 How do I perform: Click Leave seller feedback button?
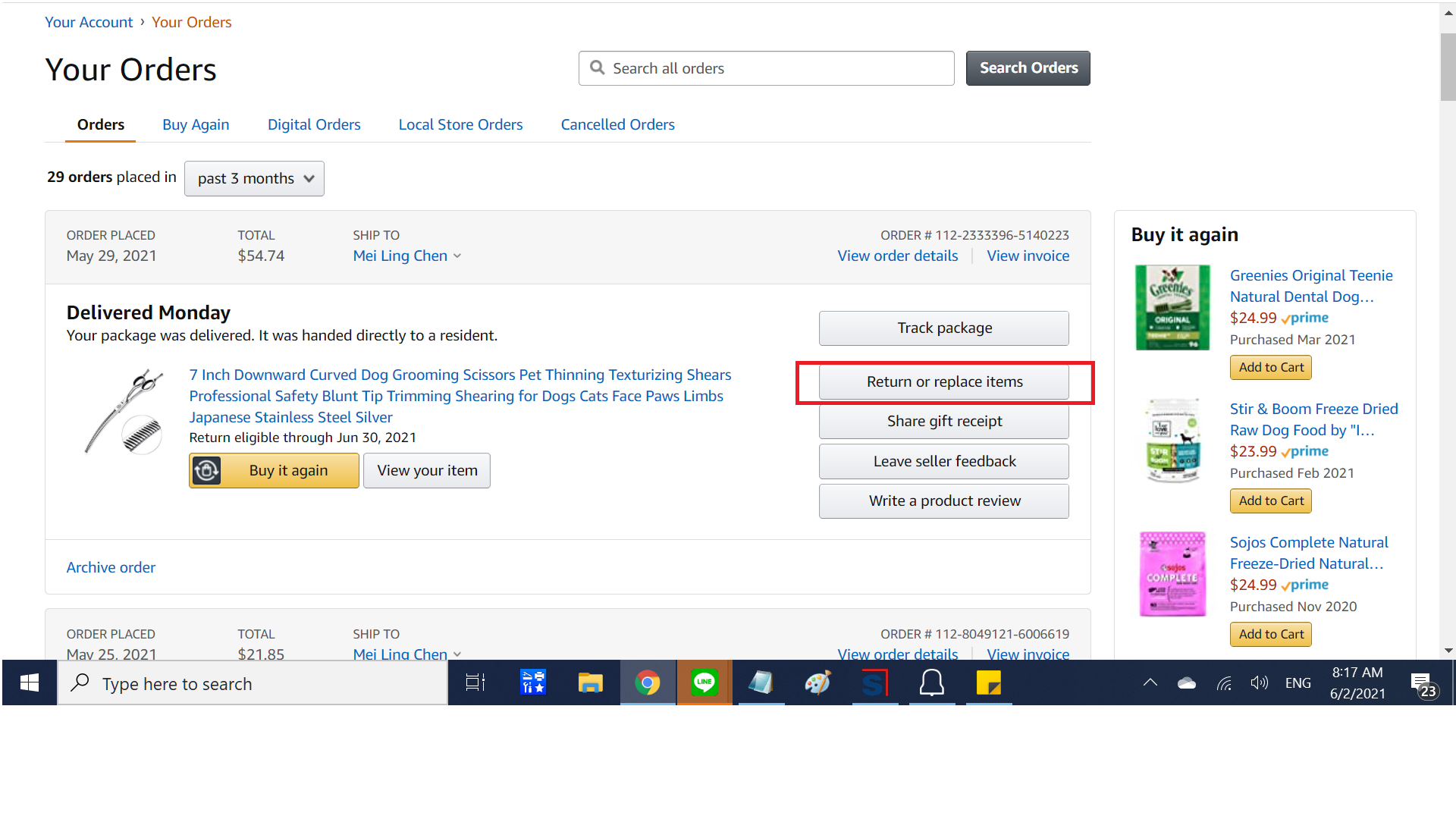(944, 461)
